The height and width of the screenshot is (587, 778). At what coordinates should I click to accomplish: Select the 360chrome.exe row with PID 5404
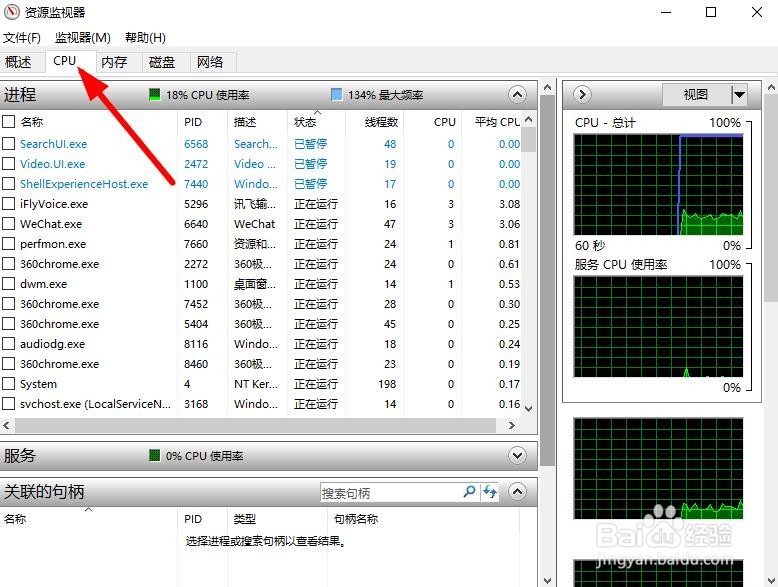(261, 324)
